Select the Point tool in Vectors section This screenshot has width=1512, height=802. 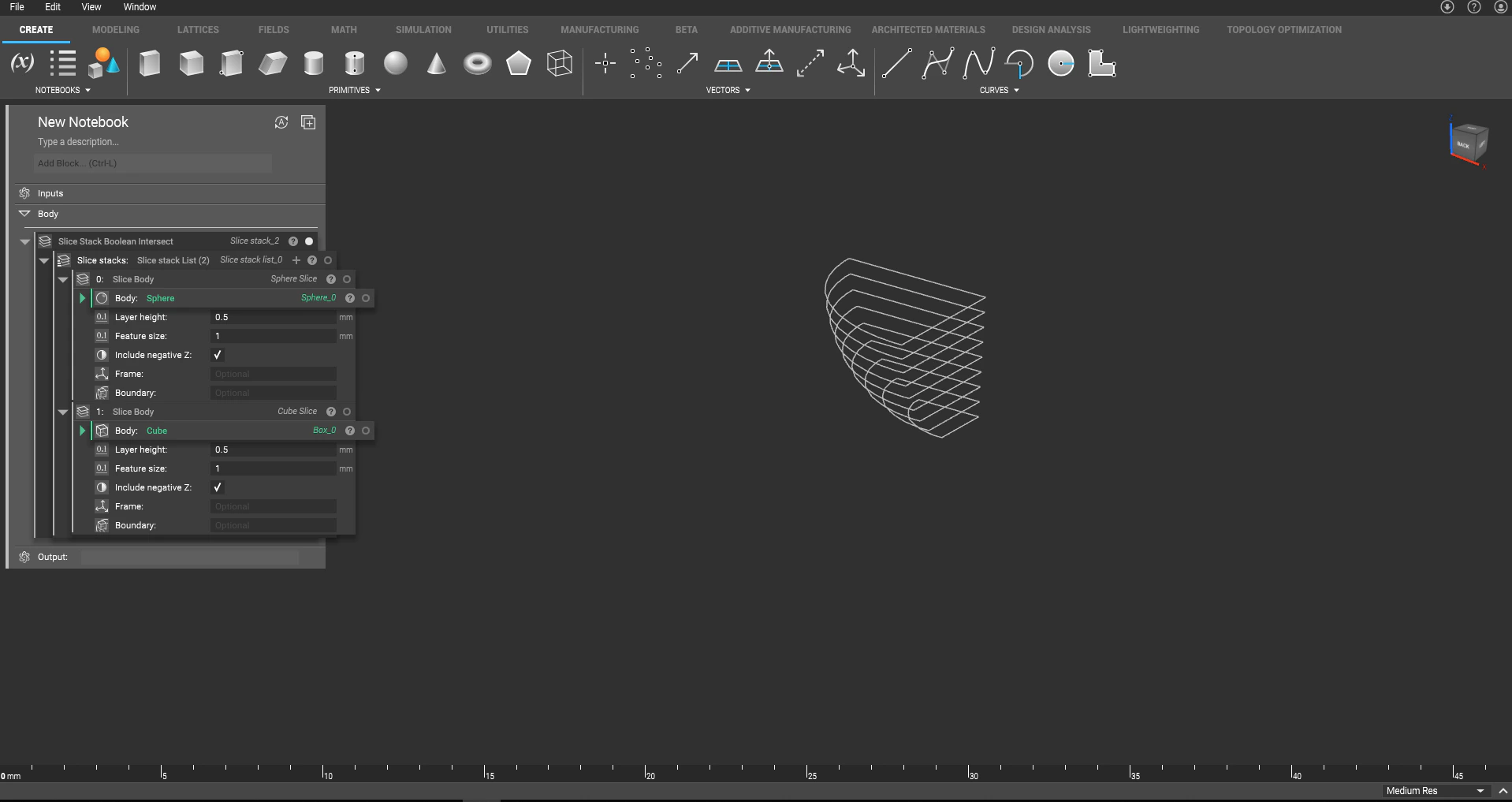[605, 63]
